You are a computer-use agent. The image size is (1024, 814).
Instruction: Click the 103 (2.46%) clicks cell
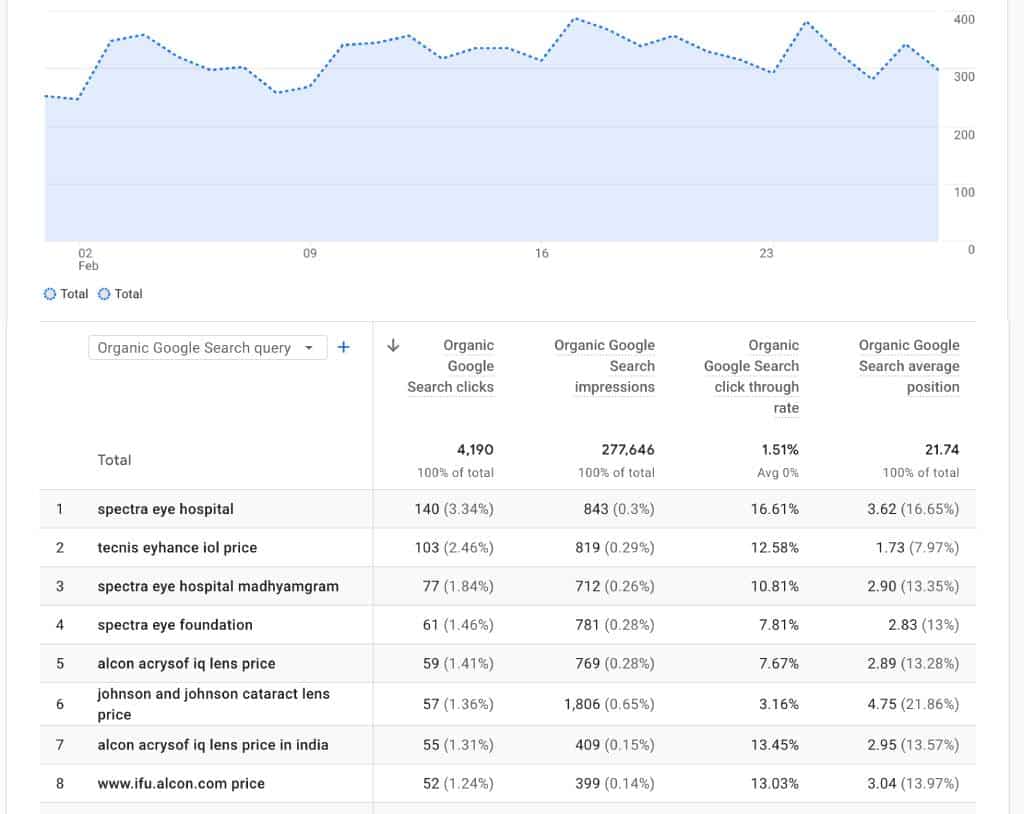click(454, 547)
